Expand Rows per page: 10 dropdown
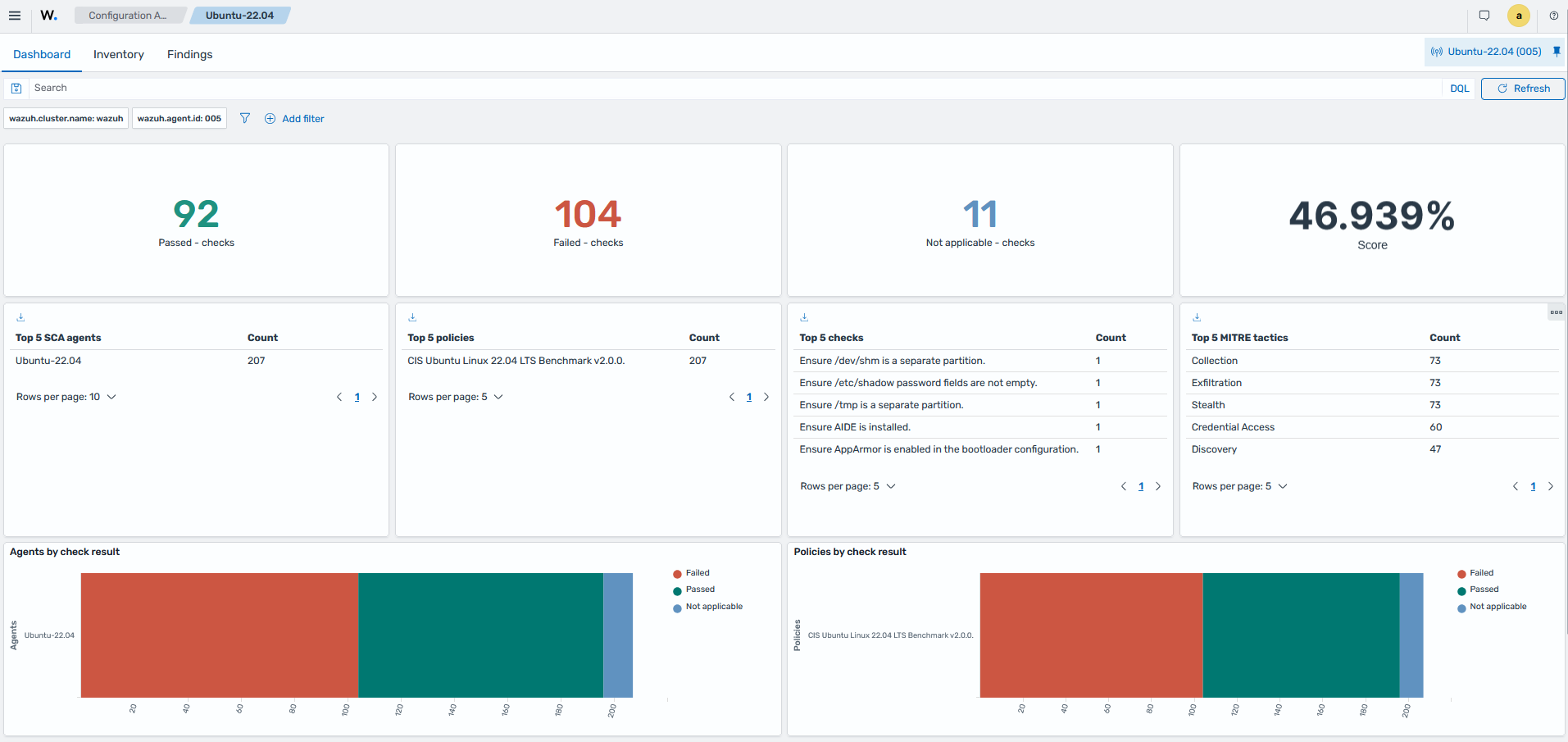 point(66,397)
